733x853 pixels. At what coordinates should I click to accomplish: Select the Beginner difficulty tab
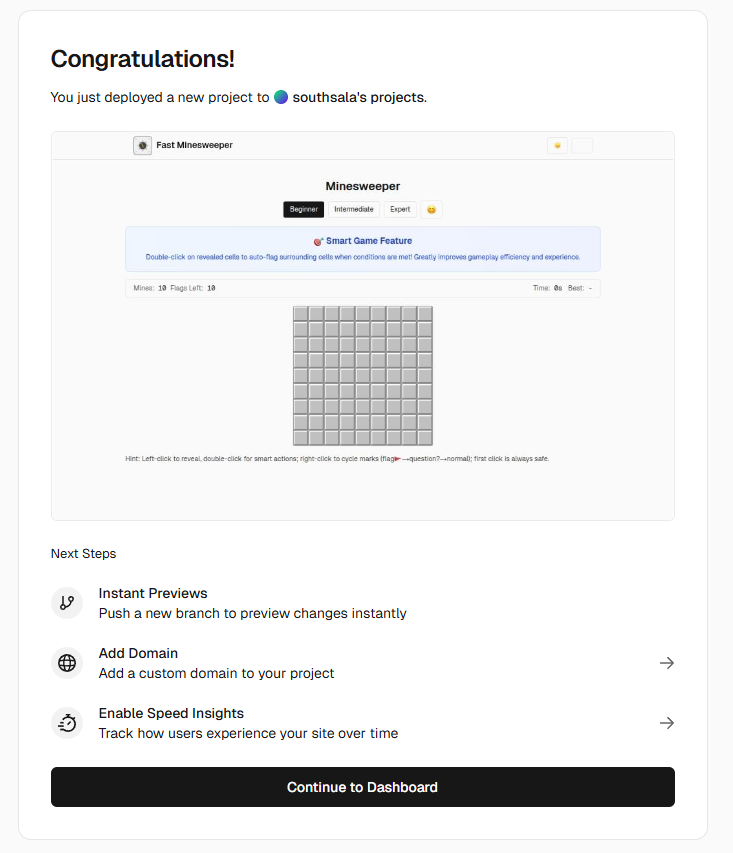[x=303, y=209]
